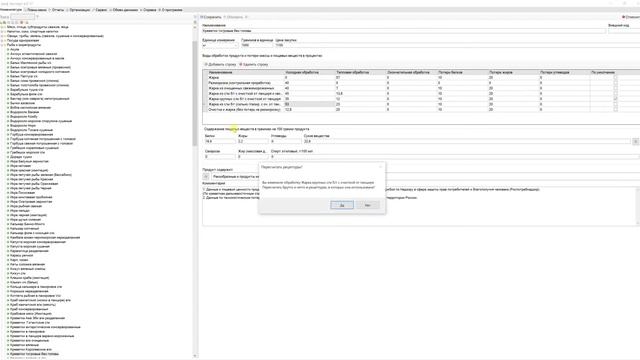Click the Сохранить toolbar button
The image size is (640, 360).
pyautogui.click(x=211, y=17)
